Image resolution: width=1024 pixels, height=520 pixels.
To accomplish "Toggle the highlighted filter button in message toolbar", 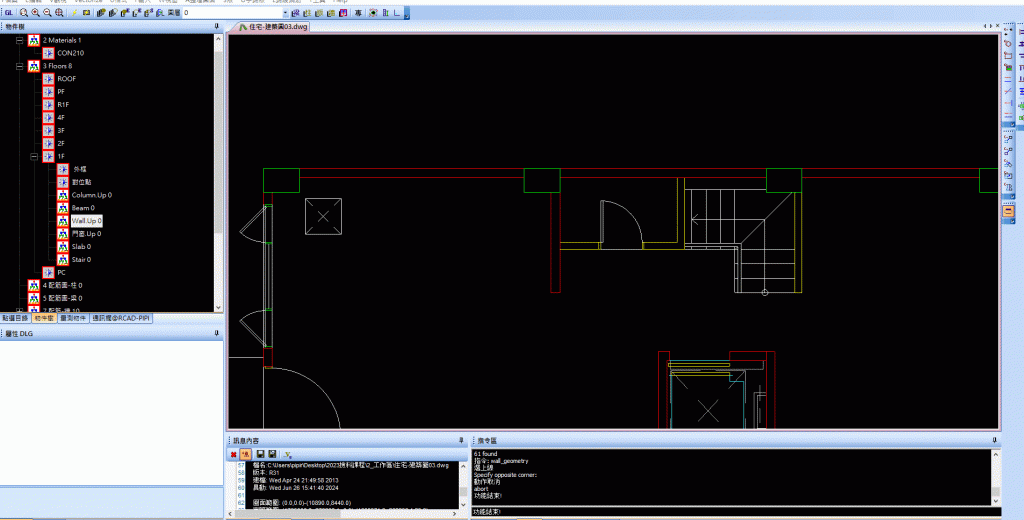I will click(x=245, y=454).
